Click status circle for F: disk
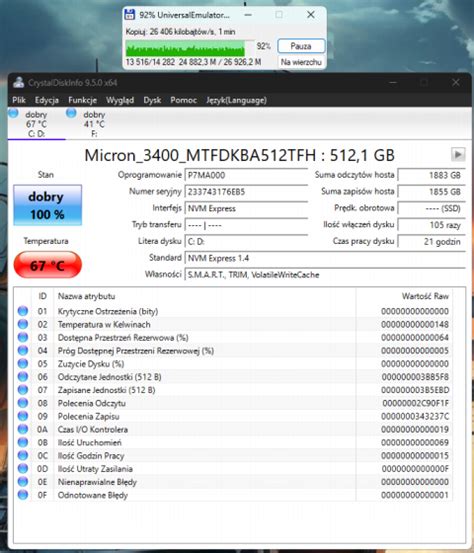Screen dimensions: 474x553 pos(71,113)
